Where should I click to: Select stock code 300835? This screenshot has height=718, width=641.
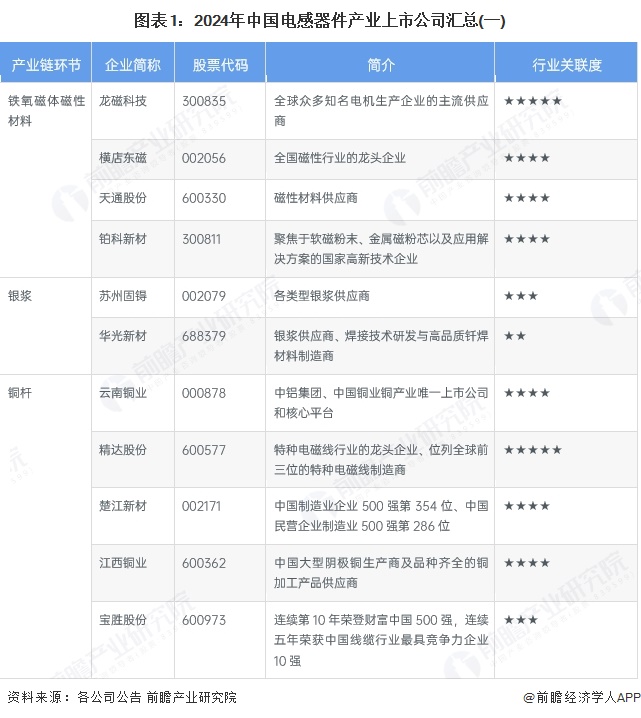coord(204,101)
